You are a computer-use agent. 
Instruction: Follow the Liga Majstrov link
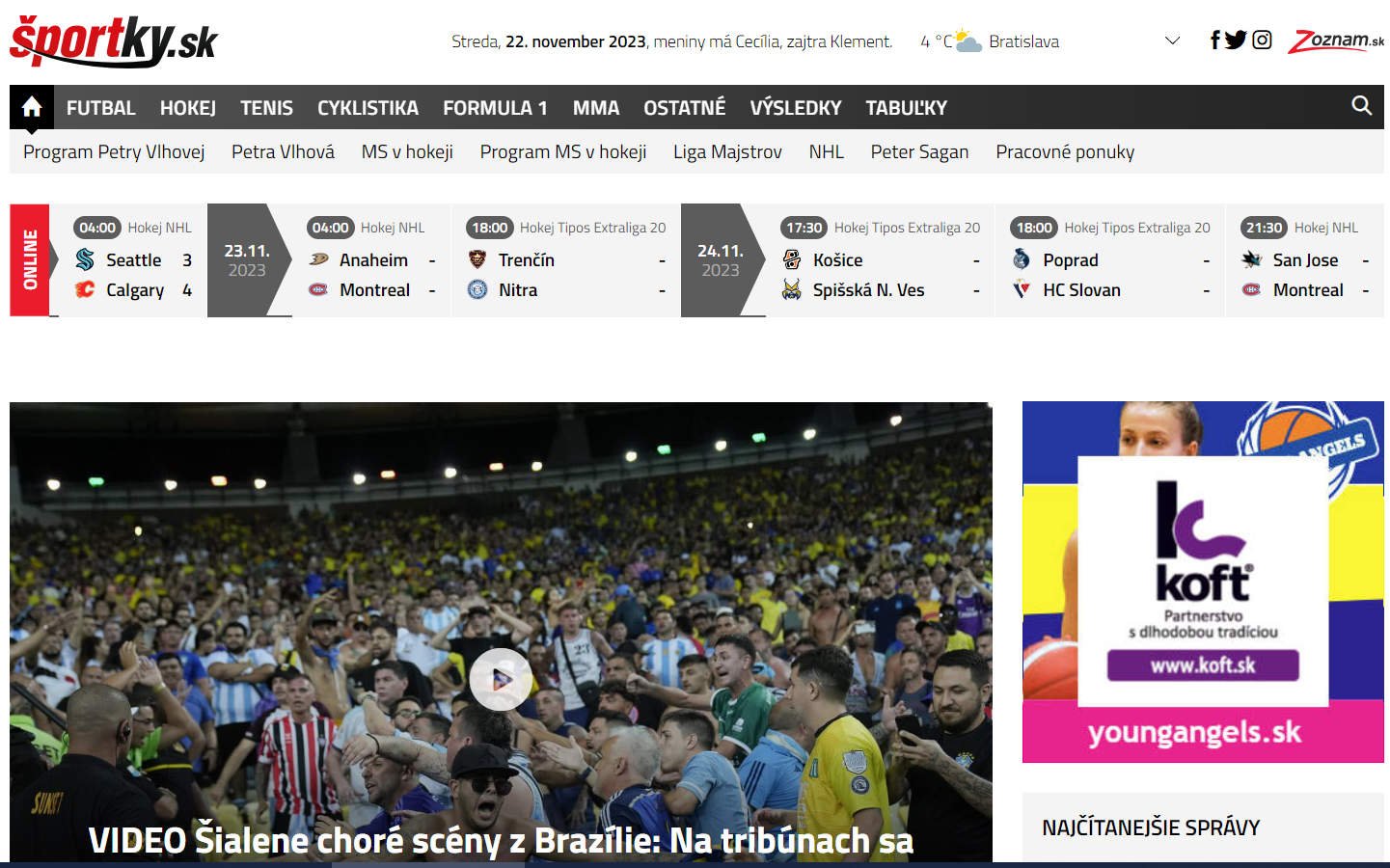[x=727, y=152]
